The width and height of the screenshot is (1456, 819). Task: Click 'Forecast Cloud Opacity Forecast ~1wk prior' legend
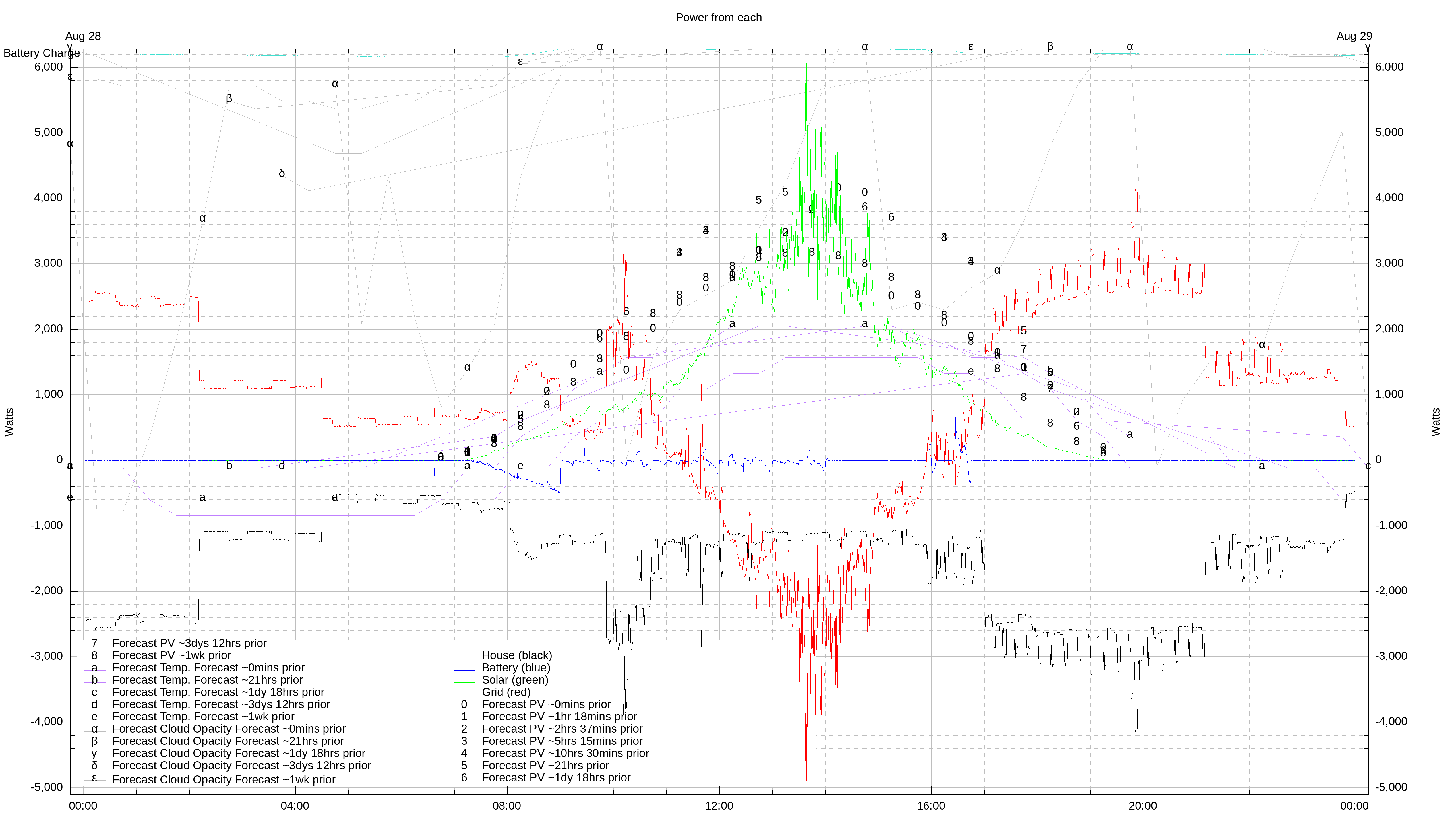[x=224, y=780]
